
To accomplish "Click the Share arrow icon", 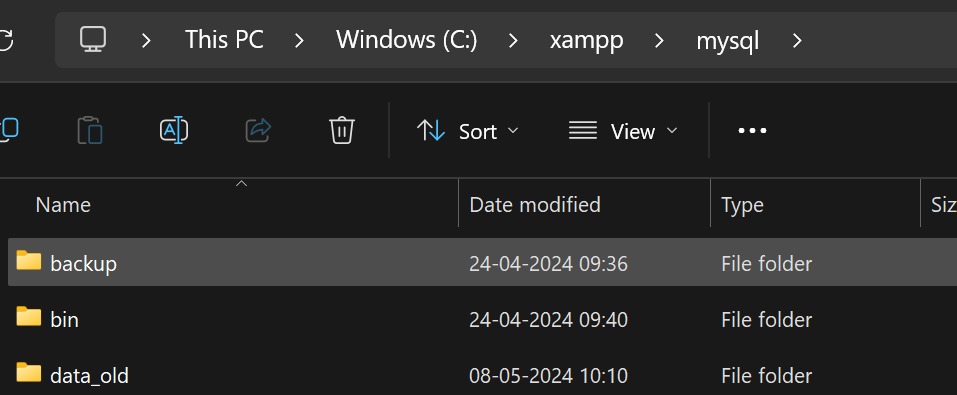I will [258, 130].
